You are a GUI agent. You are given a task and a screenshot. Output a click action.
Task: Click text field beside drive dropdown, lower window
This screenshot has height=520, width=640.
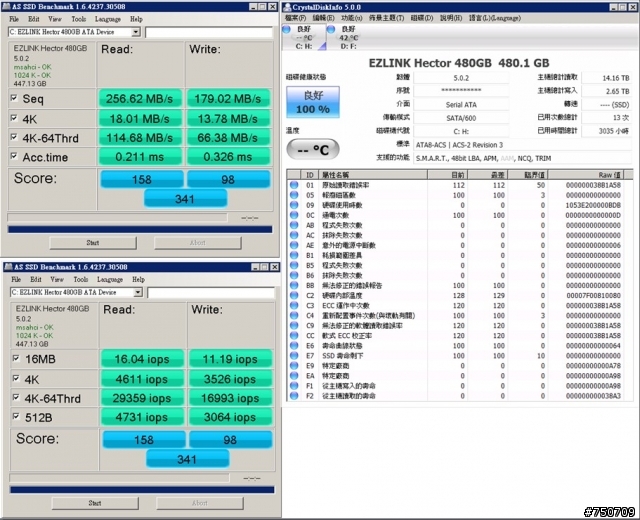tap(211, 293)
